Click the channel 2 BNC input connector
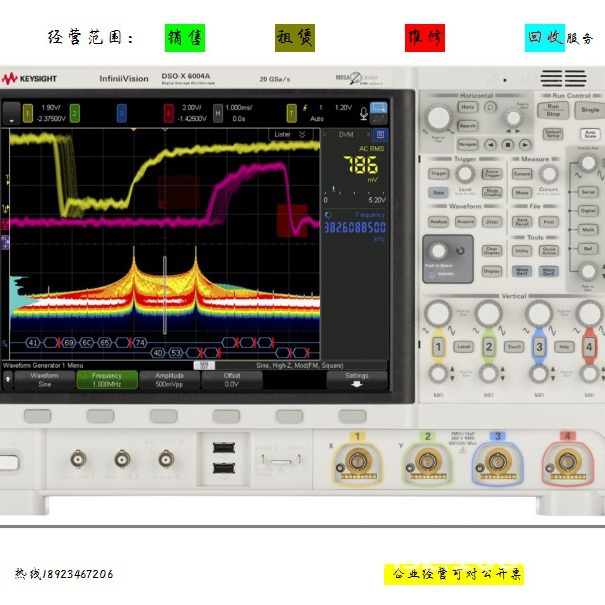This screenshot has height=605, width=605. (x=428, y=461)
